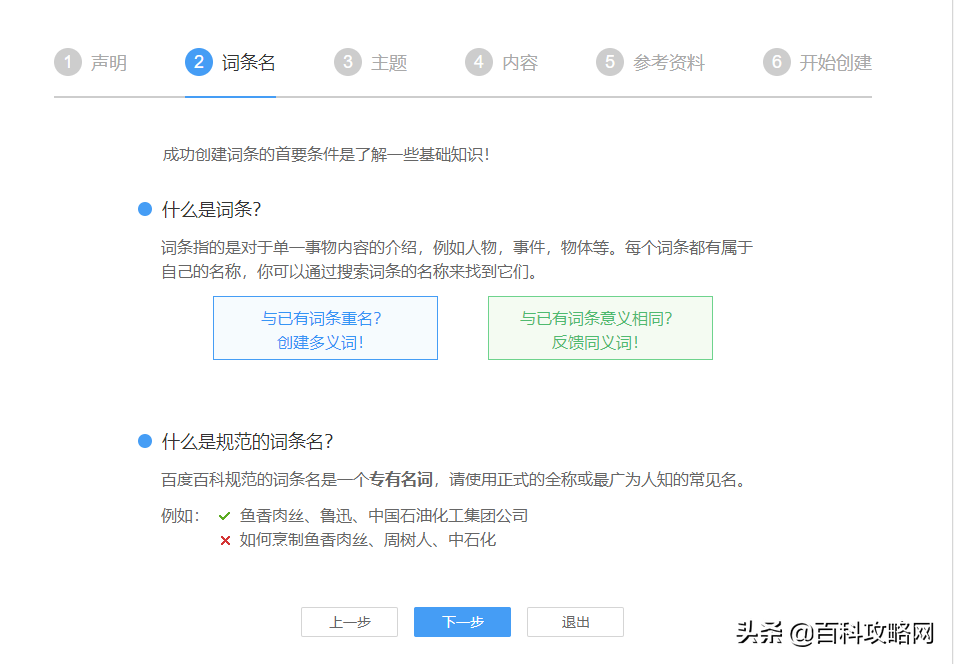The image size is (954, 664).
Task: Click the blue bullet before 什么是词条?
Action: click(144, 209)
